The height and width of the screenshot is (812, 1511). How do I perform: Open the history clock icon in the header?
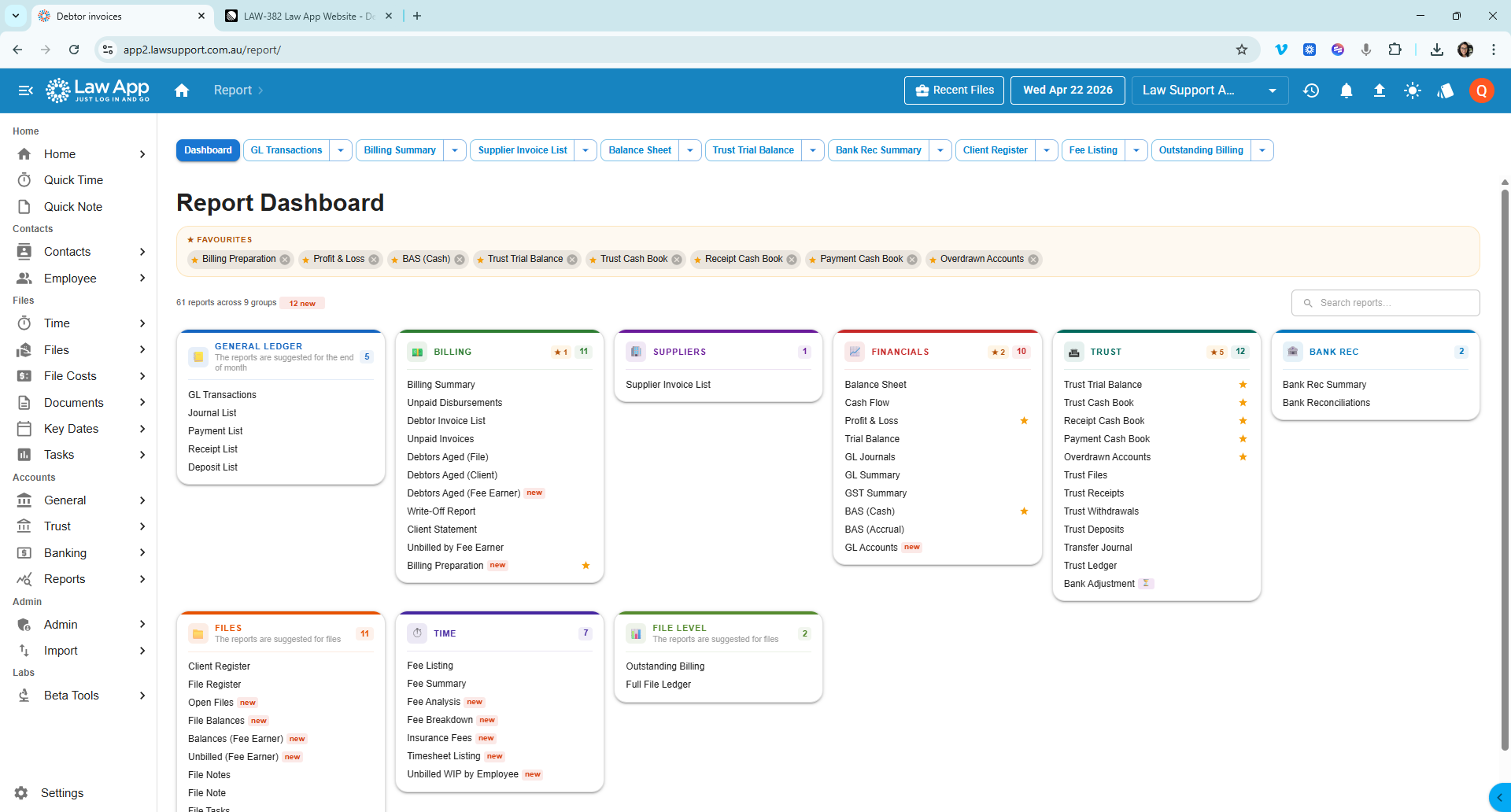(x=1311, y=90)
